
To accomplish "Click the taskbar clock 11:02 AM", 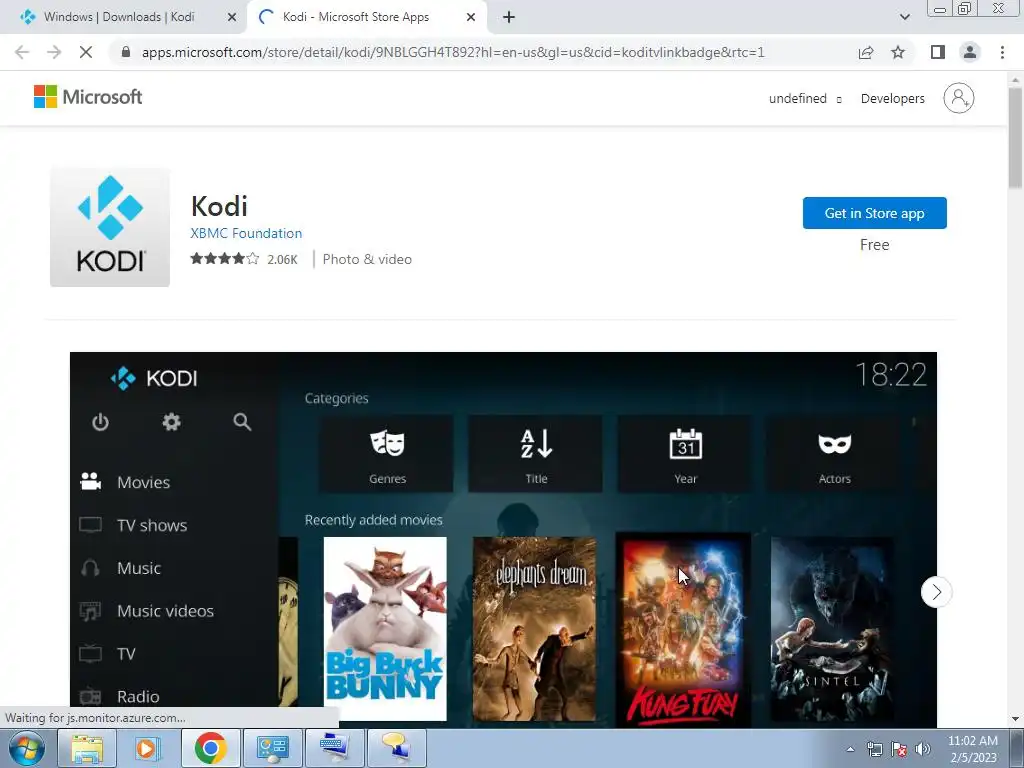I will coord(972,748).
